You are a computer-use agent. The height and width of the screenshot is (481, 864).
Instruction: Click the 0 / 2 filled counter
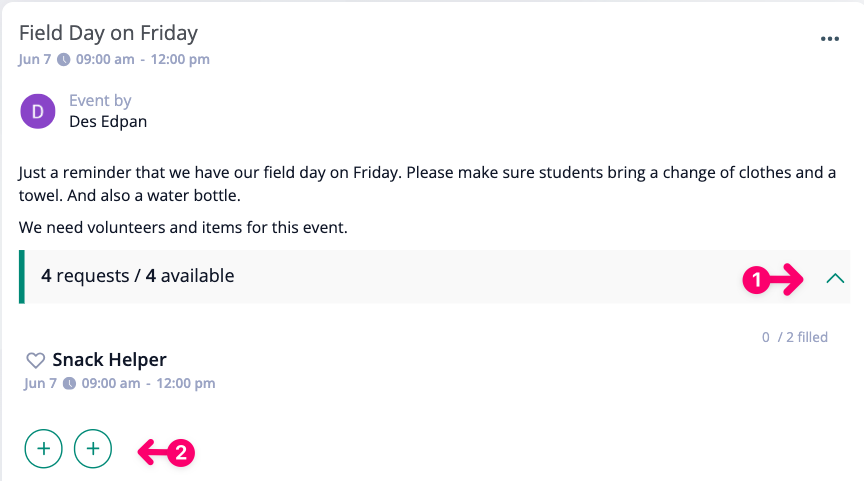pos(795,337)
